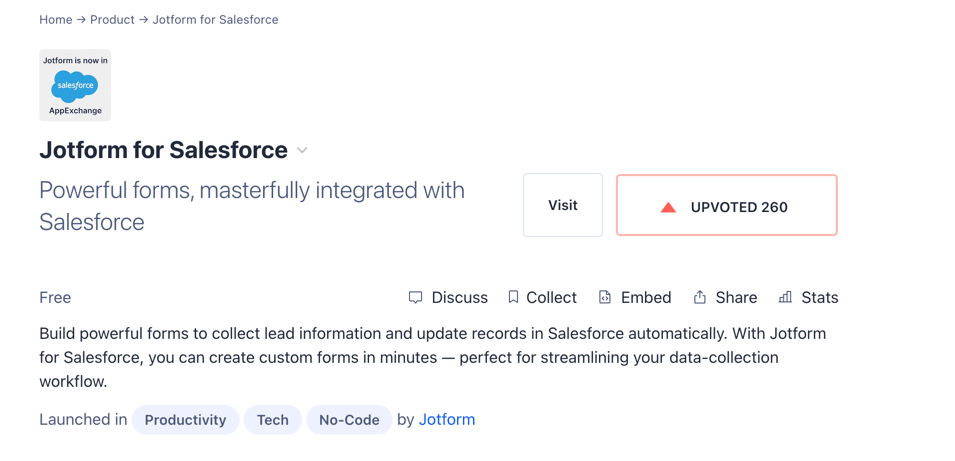This screenshot has width=955, height=461.
Task: Click the Share upload icon
Action: click(700, 297)
